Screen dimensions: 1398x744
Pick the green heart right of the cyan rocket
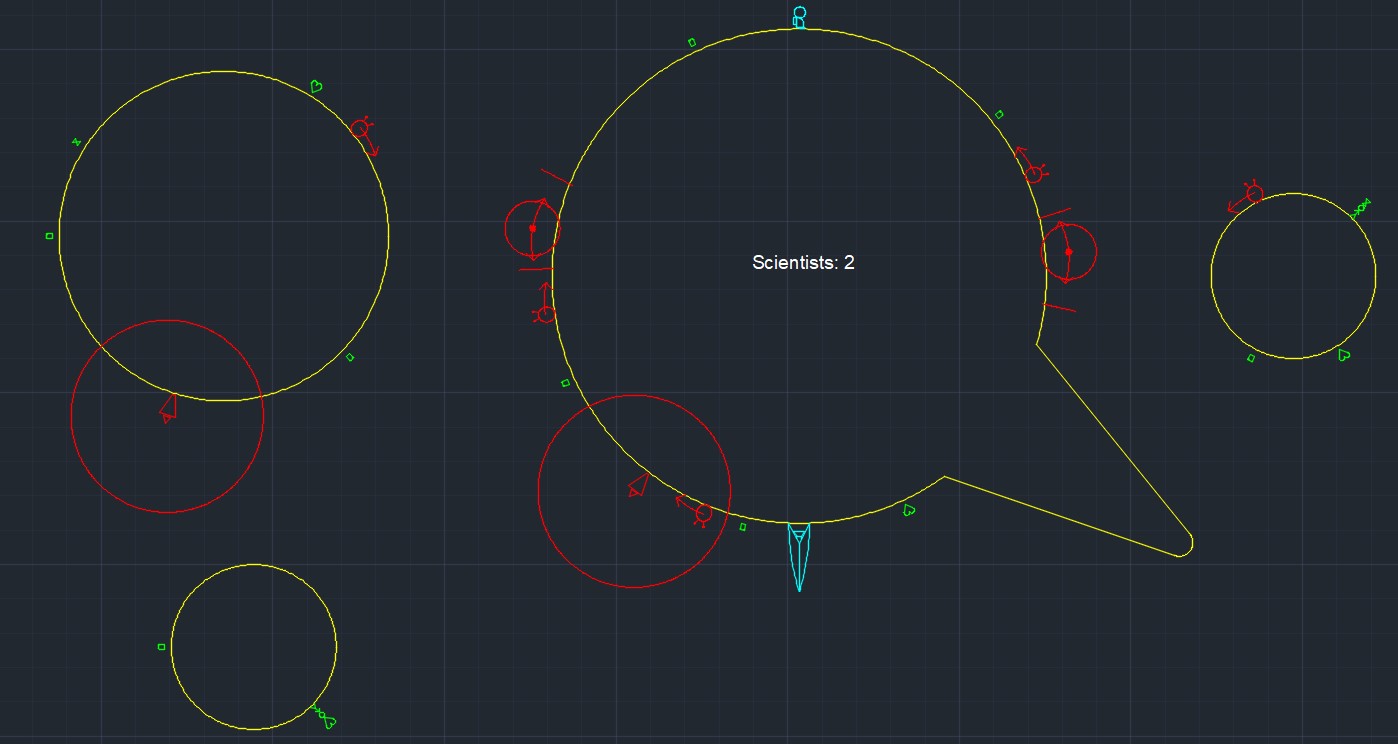pos(909,510)
